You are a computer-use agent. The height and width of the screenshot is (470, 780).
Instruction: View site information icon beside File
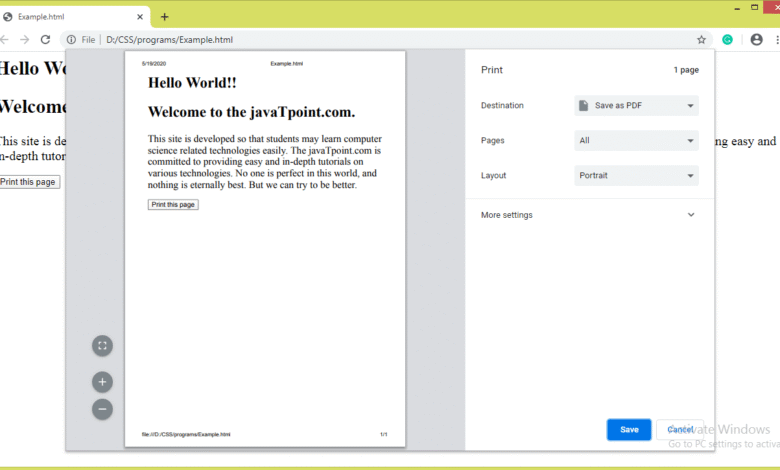tap(71, 40)
